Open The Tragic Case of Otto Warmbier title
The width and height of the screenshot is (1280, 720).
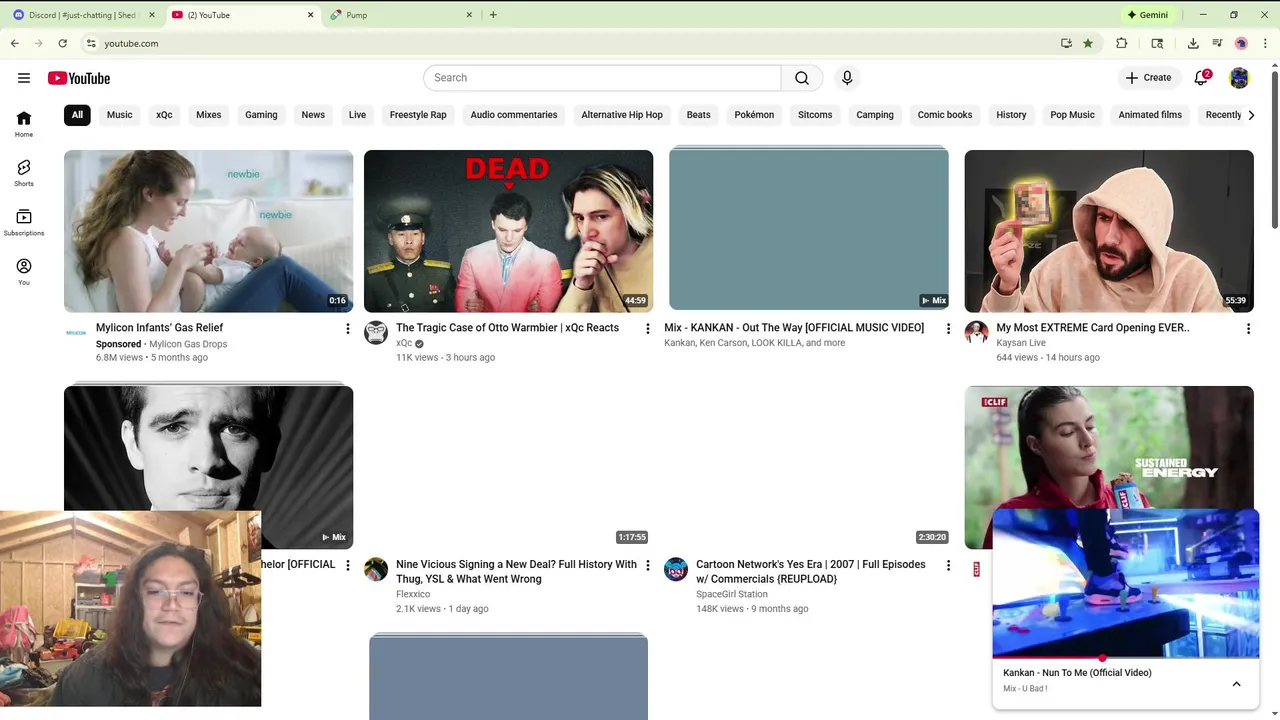(x=507, y=328)
